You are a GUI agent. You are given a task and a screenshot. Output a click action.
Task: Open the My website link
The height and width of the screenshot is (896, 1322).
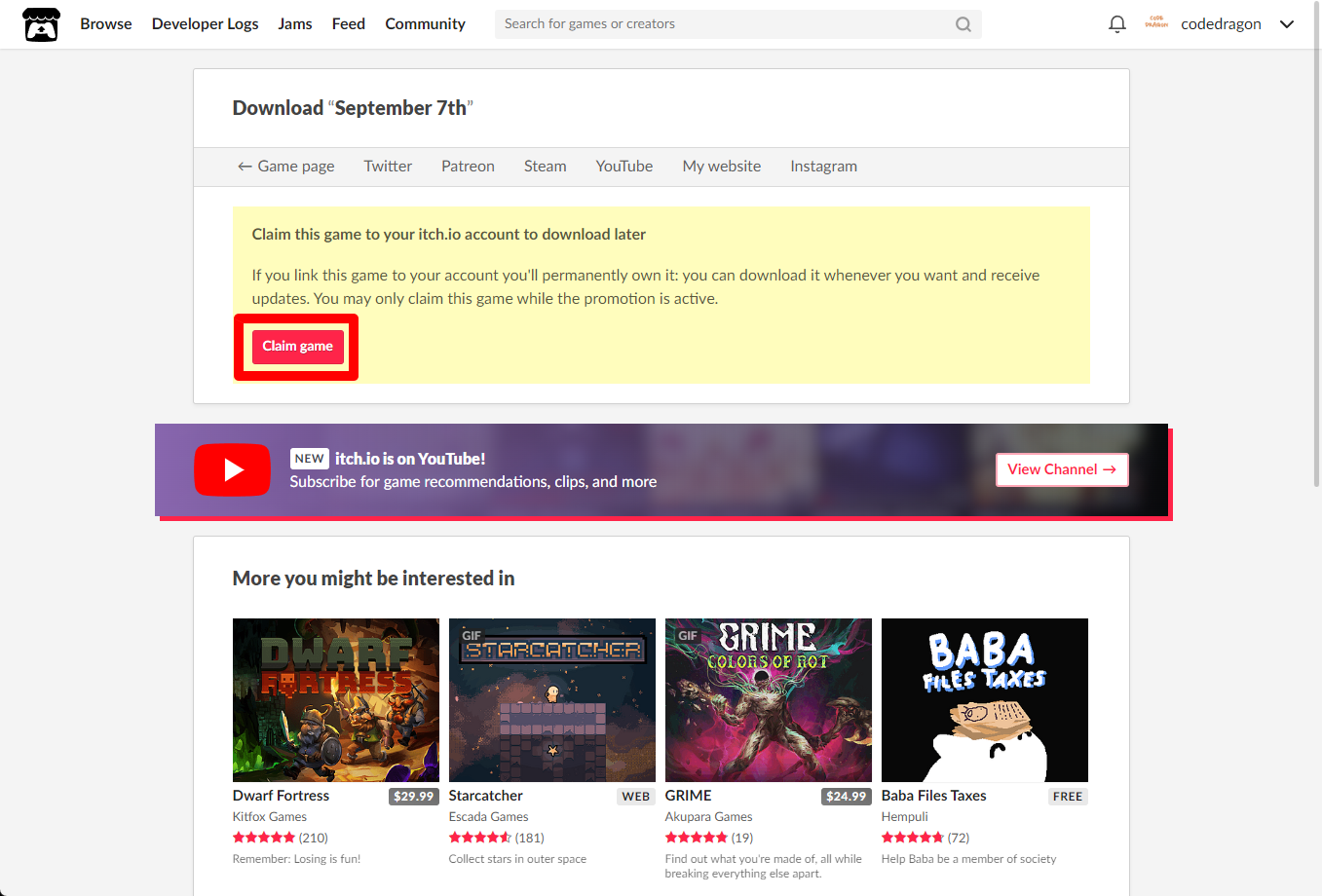722,167
